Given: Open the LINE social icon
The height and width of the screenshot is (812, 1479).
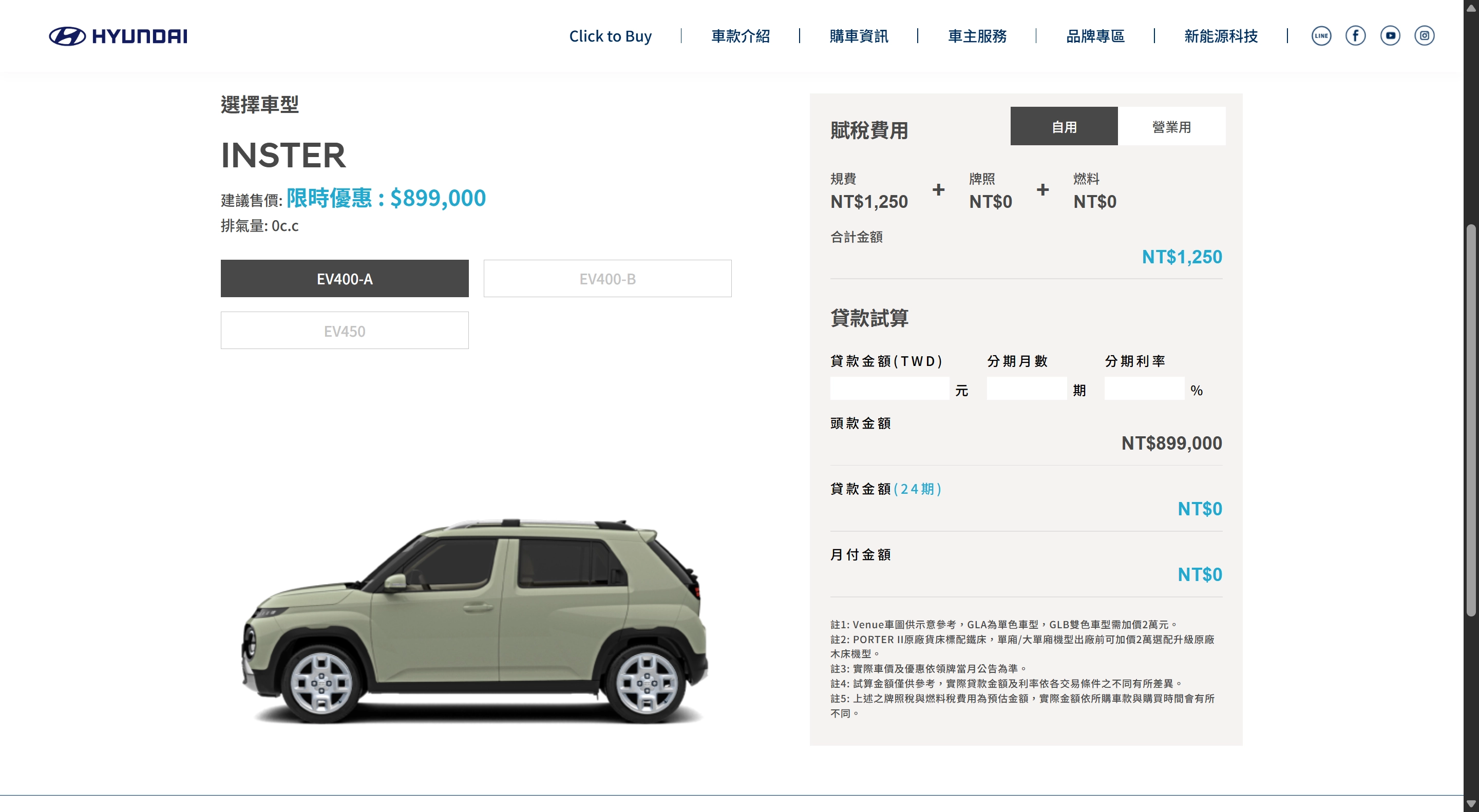Looking at the screenshot, I should 1321,35.
